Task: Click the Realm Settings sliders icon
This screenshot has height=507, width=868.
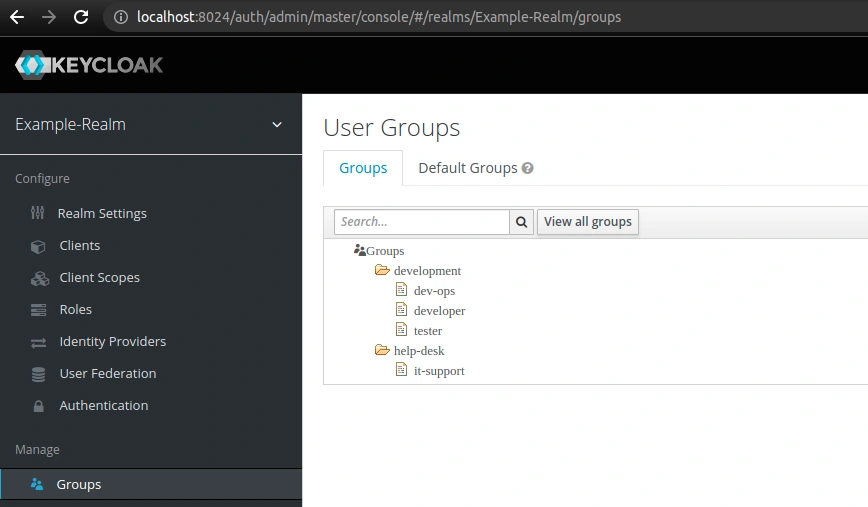Action: point(38,213)
